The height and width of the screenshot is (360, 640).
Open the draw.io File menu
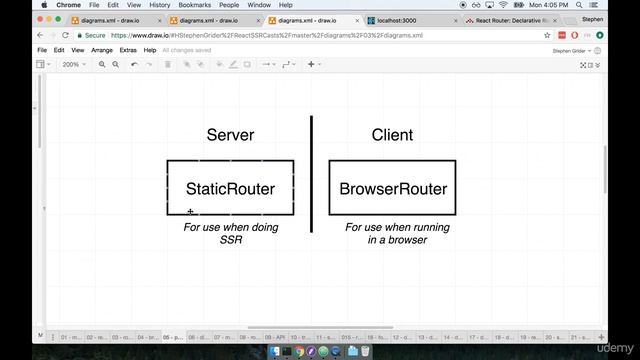[42, 50]
